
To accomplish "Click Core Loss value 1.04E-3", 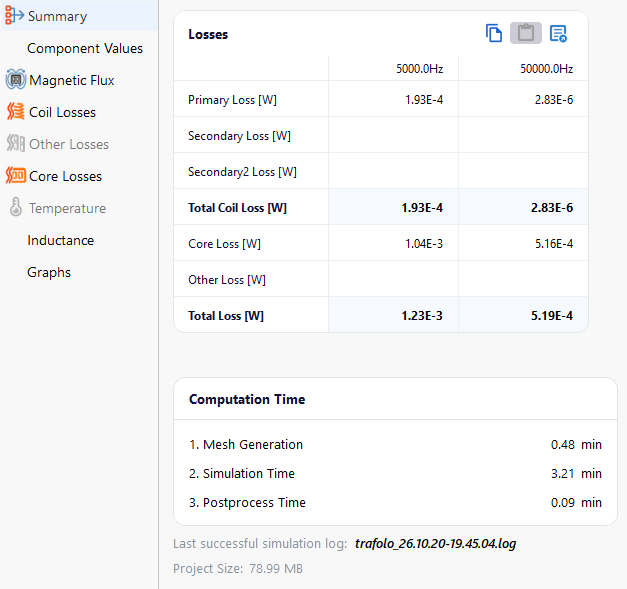I will pos(424,244).
